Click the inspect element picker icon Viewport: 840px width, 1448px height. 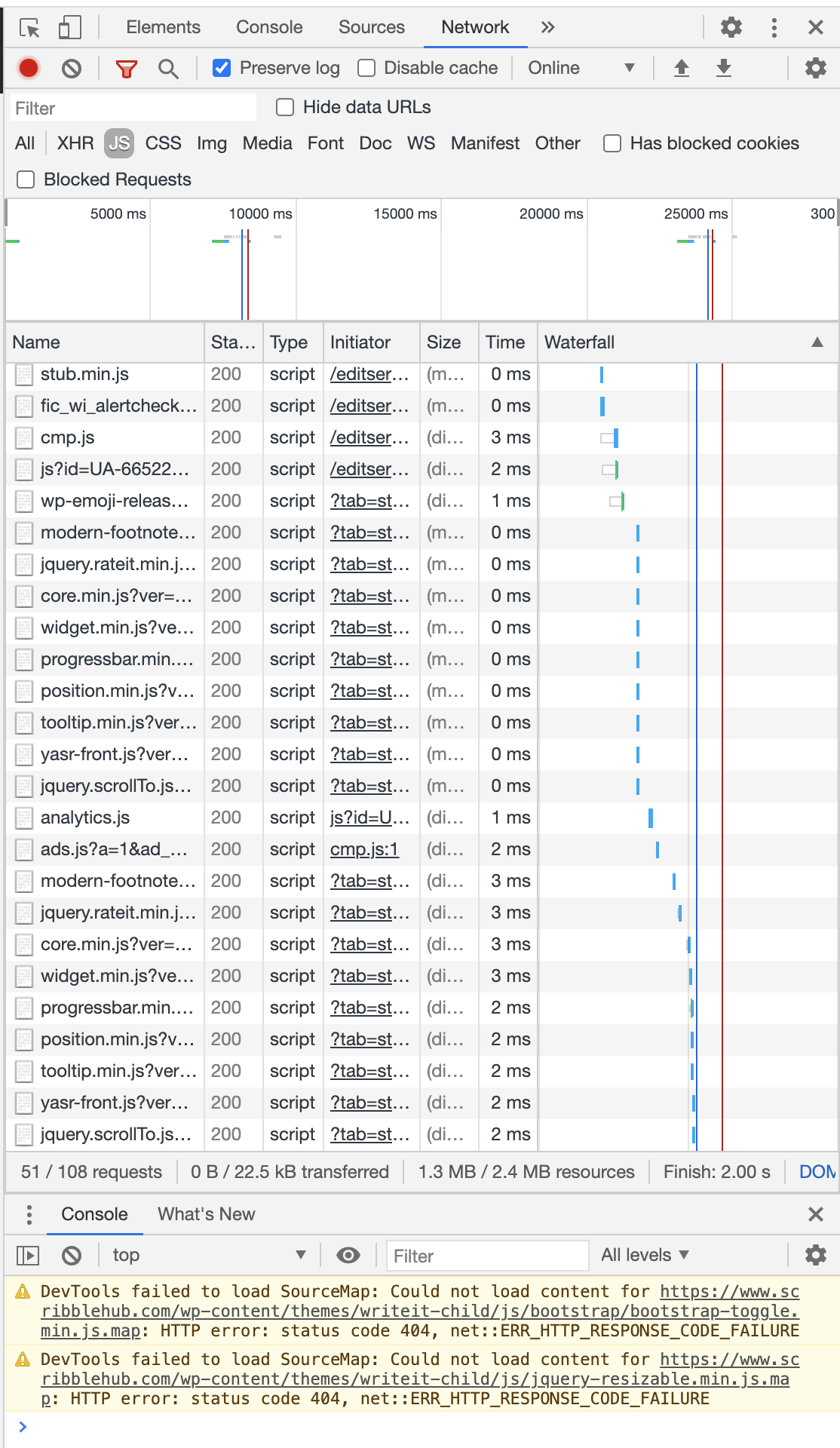[29, 28]
